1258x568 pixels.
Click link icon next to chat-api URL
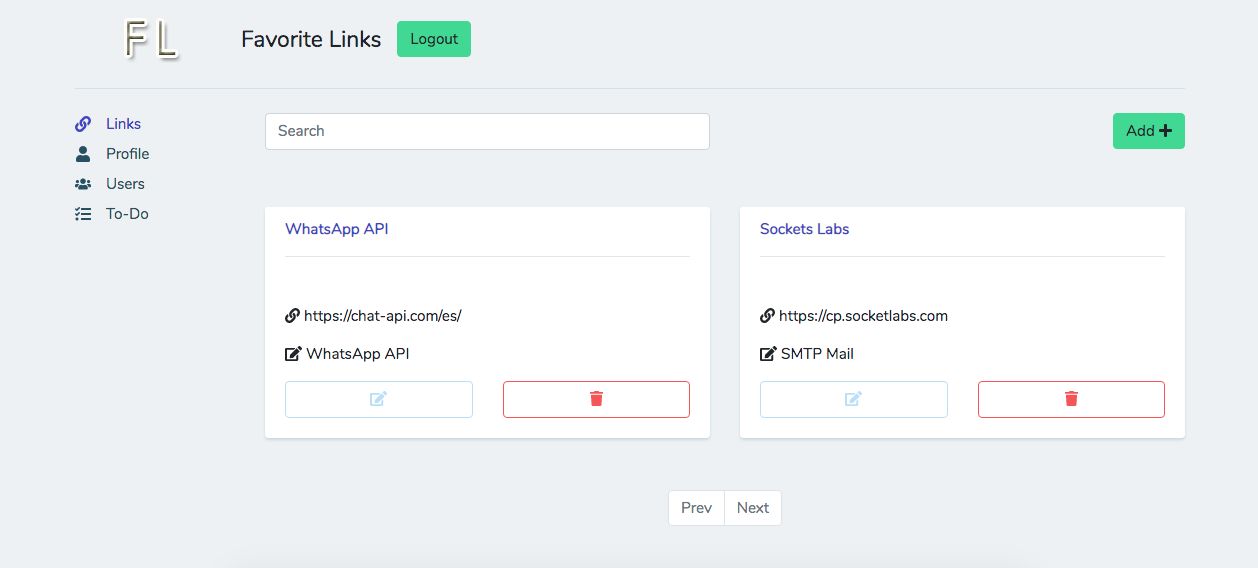click(292, 316)
